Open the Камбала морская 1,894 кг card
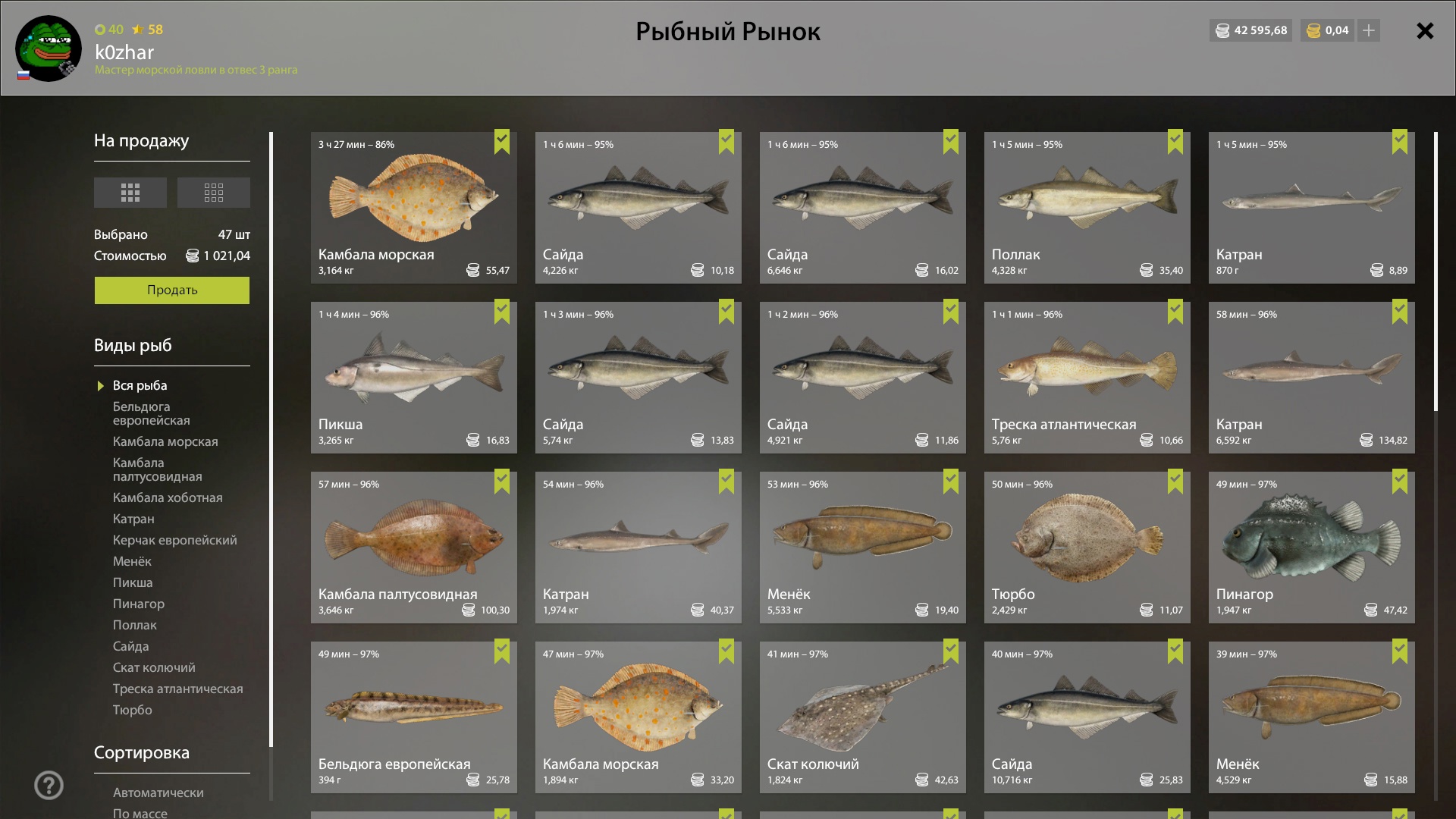Viewport: 1456px width, 819px height. 639,717
